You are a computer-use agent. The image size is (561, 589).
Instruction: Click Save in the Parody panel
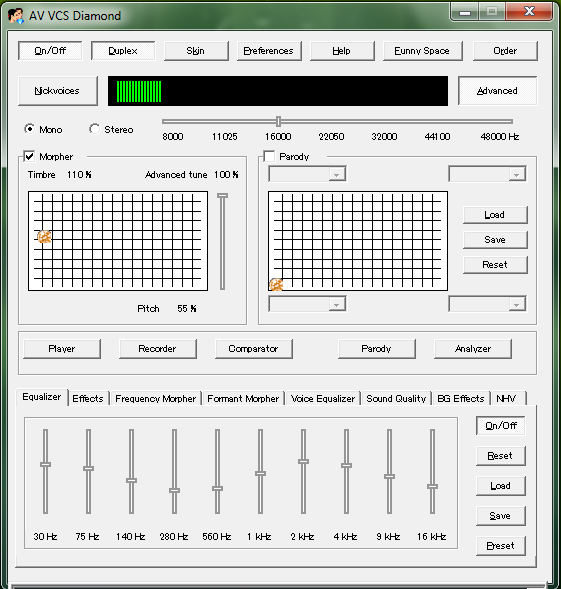[495, 240]
